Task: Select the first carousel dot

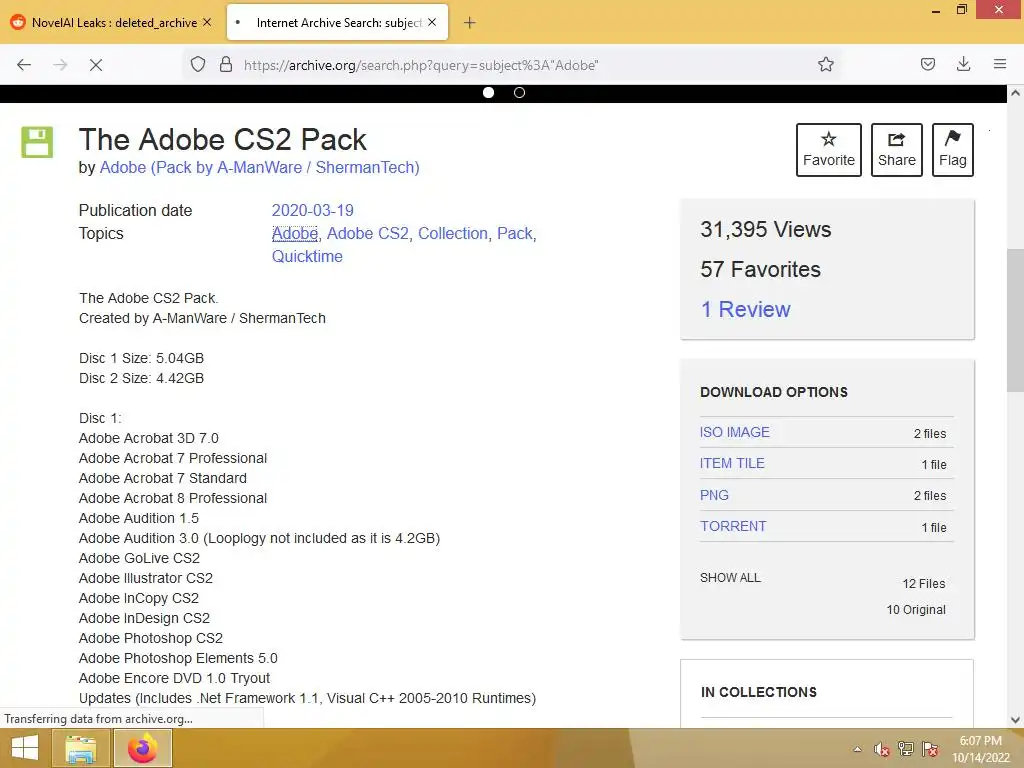Action: pyautogui.click(x=489, y=93)
